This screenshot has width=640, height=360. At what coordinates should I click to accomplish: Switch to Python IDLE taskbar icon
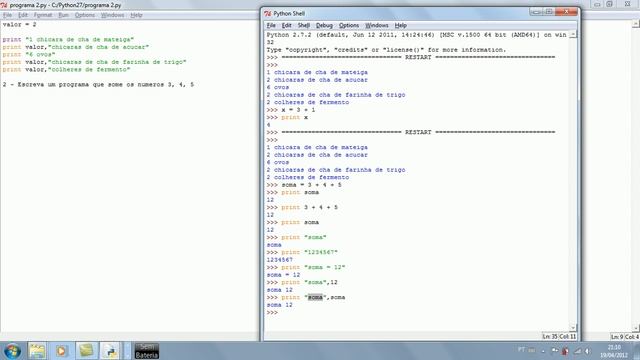click(110, 351)
